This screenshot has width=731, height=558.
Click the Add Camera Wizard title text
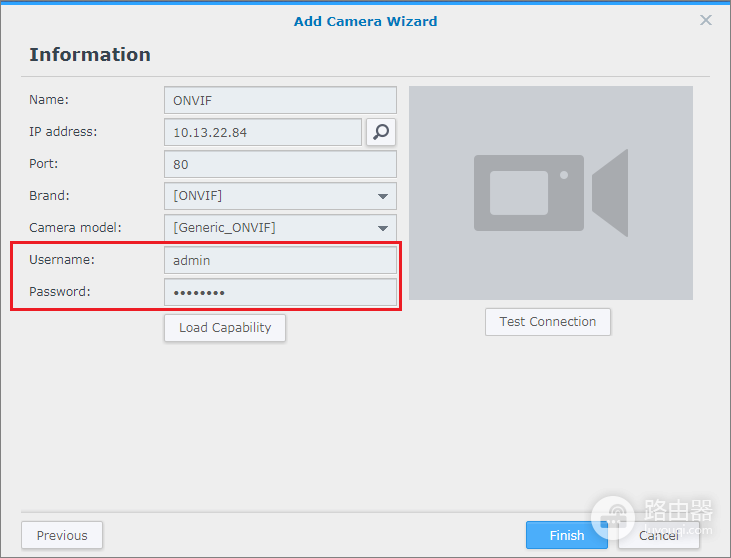pos(366,21)
